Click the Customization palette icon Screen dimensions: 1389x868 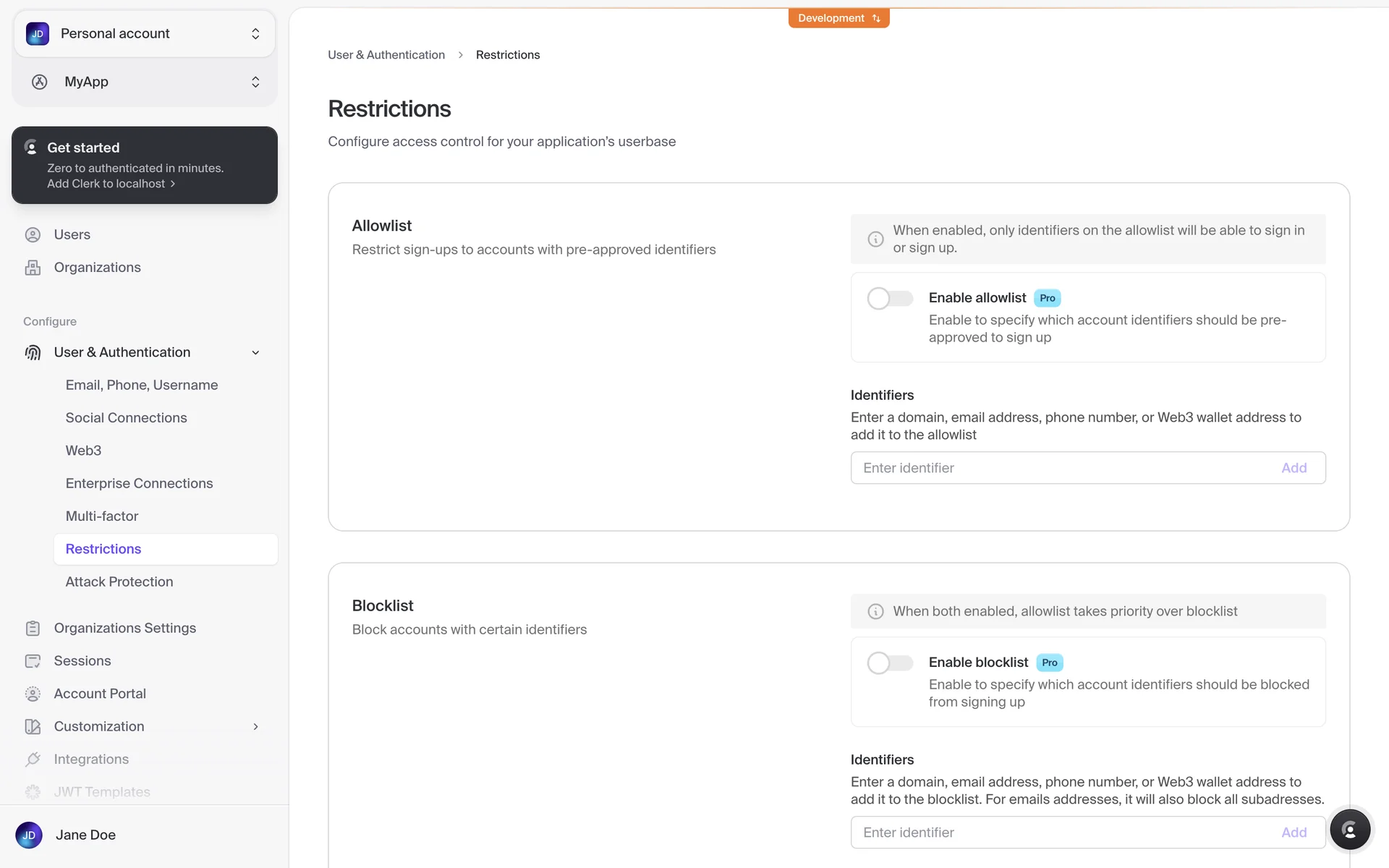coord(33,726)
